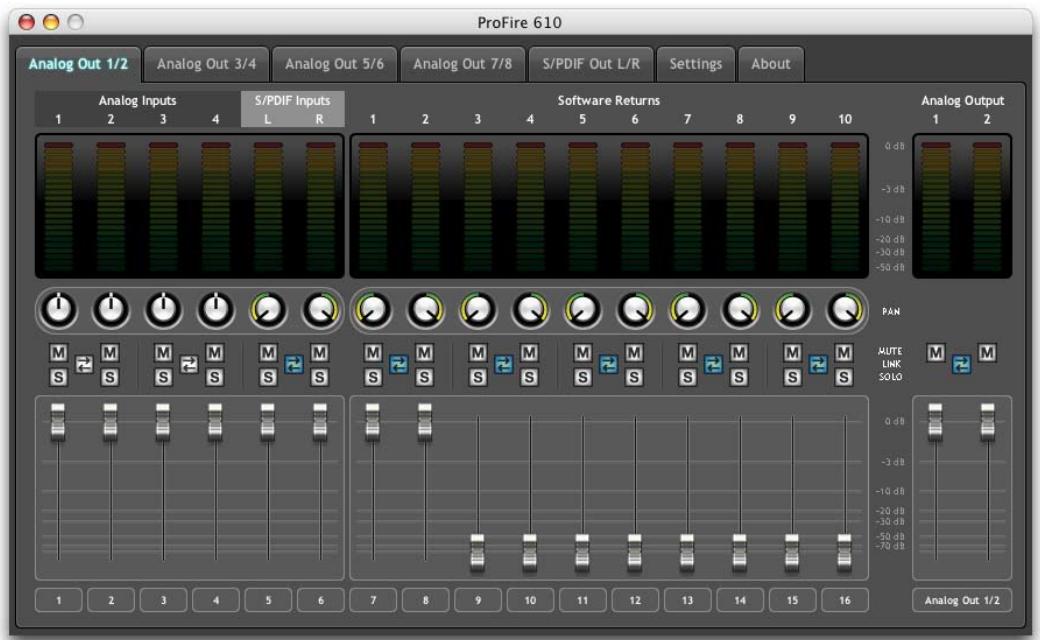1040x640 pixels.
Task: Switch to the Analog Out 3/4 tab
Action: 206,64
